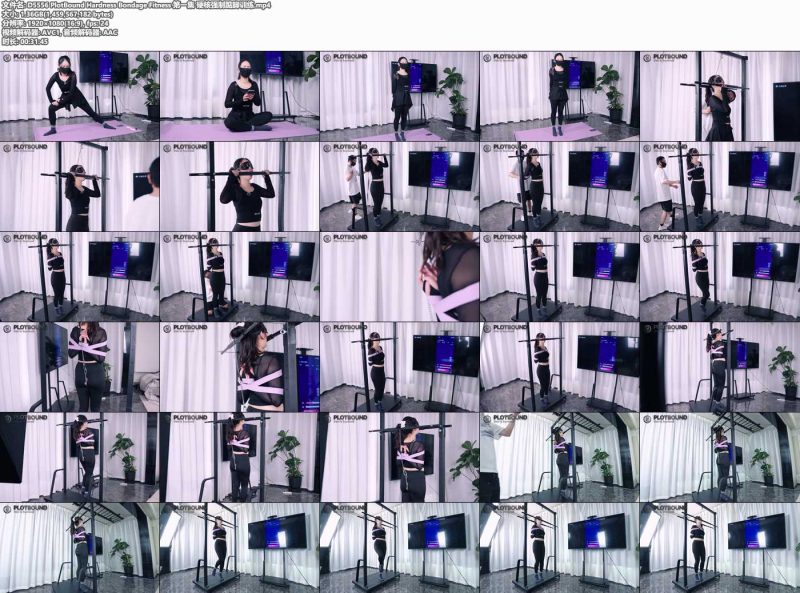The image size is (800, 593).
Task: Click the file size line showing 1.36GB
Action: (x=57, y=14)
